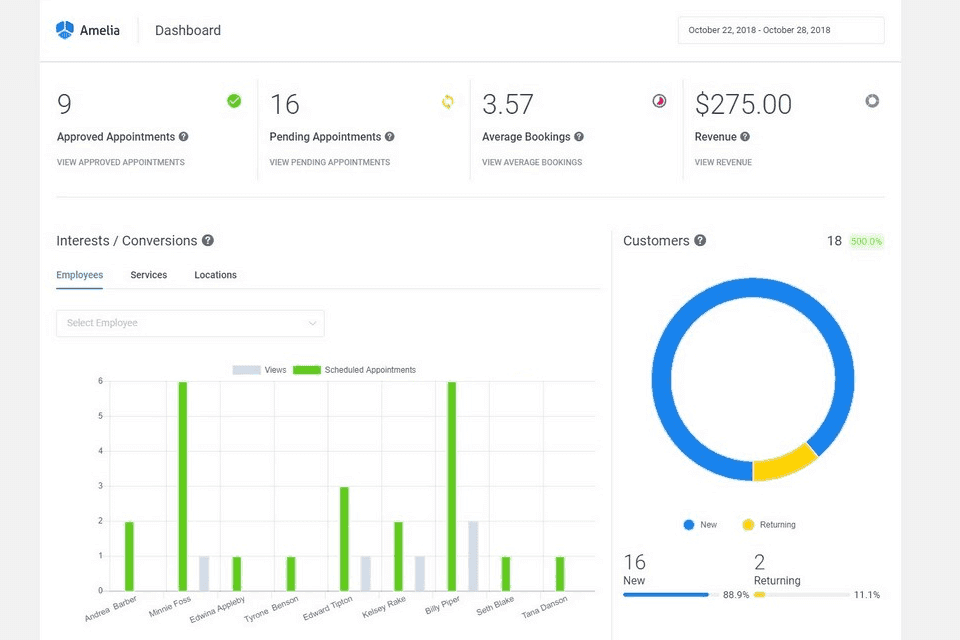Click the October date range field
The height and width of the screenshot is (640, 960).
[782, 30]
